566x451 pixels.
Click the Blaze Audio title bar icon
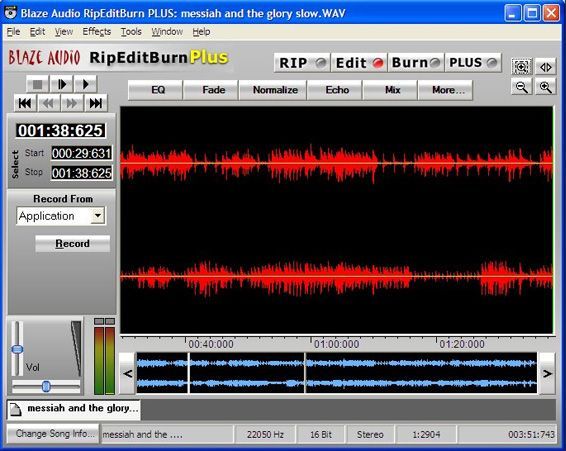(x=10, y=13)
